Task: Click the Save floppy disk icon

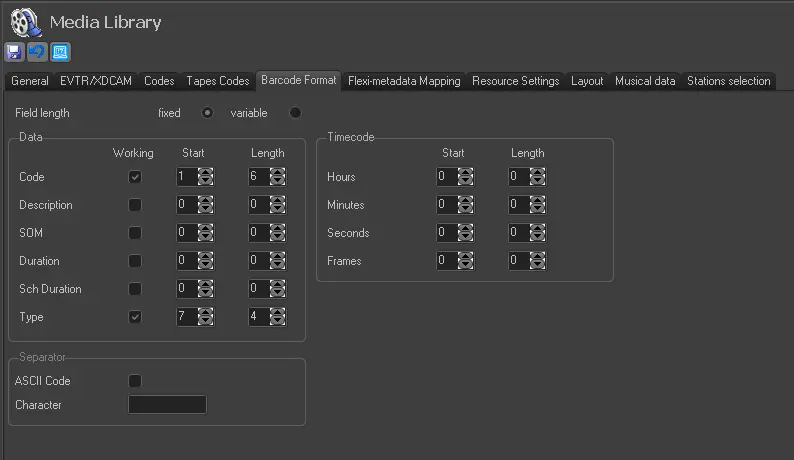Action: point(15,52)
